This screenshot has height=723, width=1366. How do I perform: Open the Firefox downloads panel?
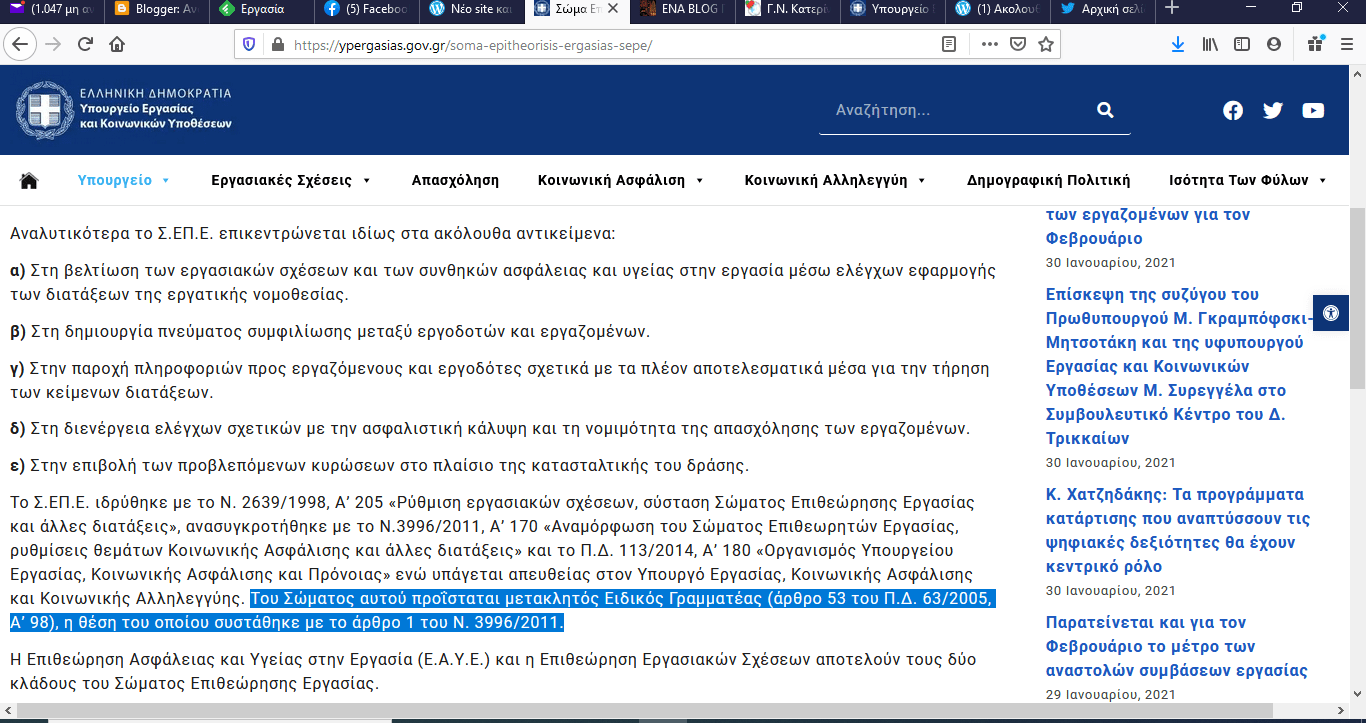(1178, 45)
